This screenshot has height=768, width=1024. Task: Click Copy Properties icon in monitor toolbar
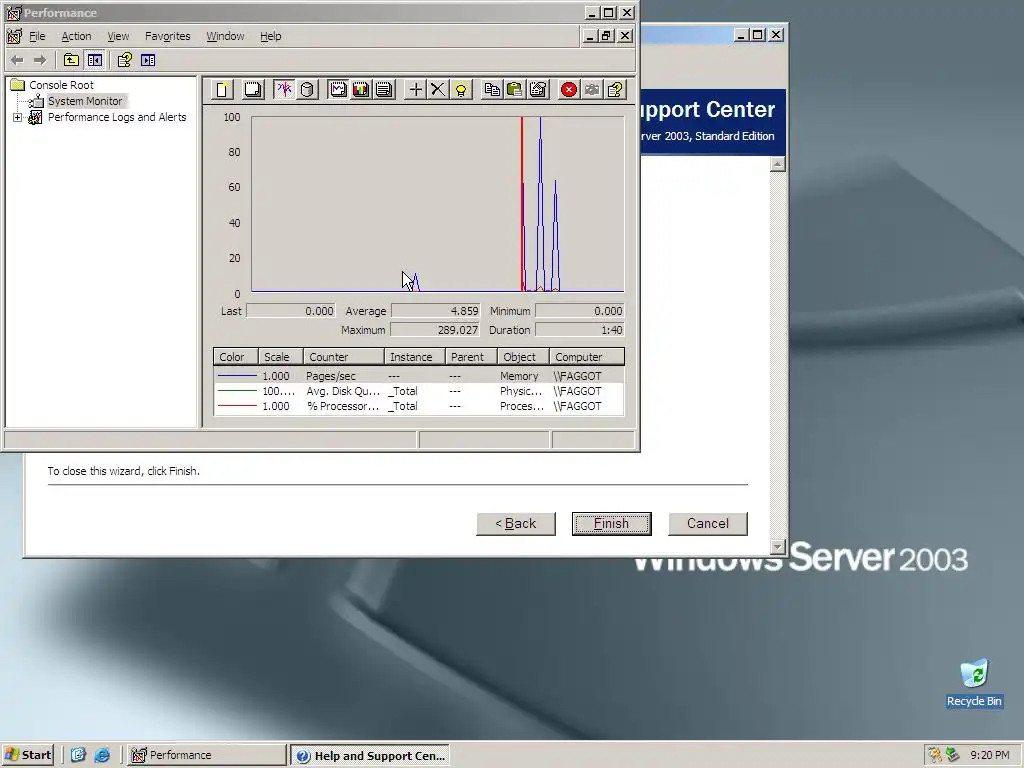[492, 89]
